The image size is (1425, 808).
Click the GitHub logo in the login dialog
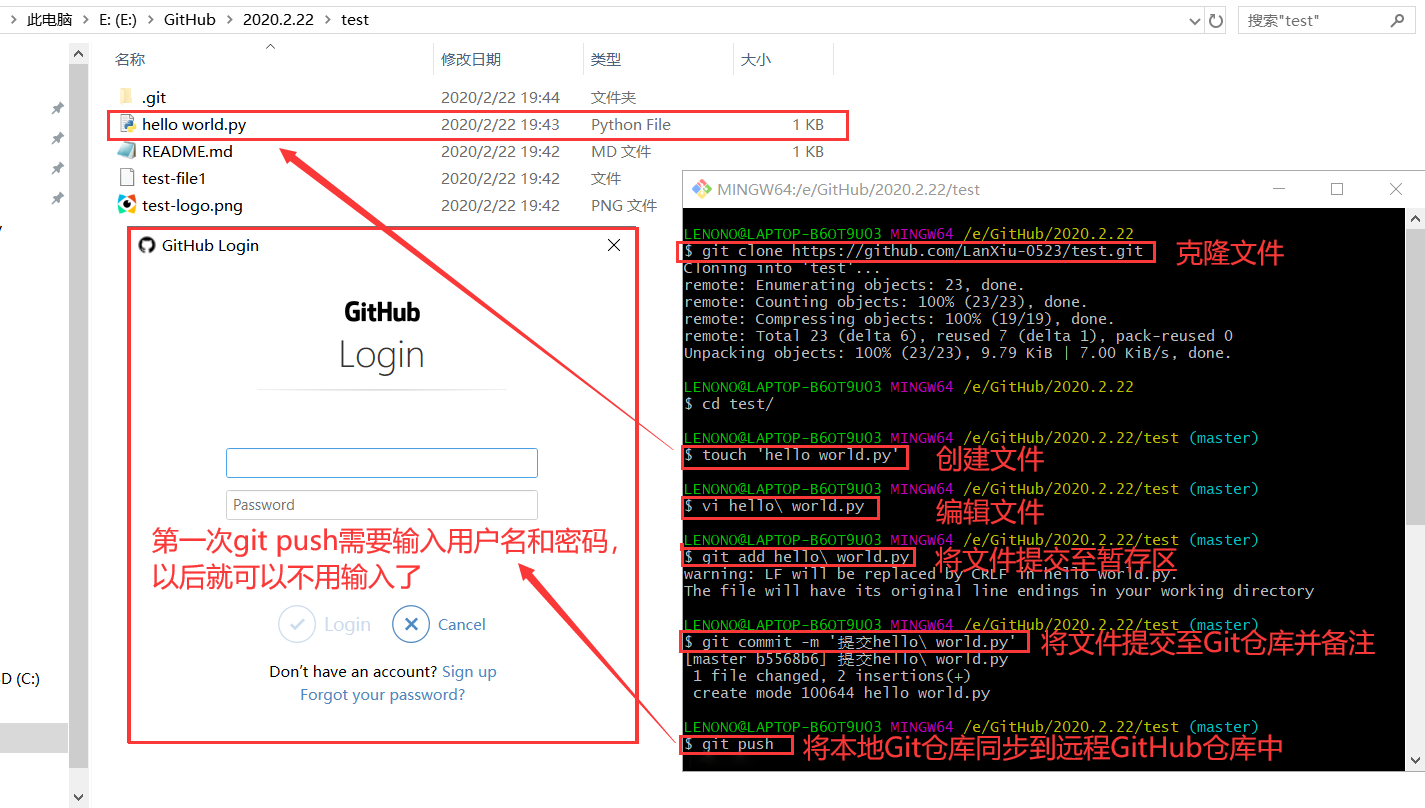point(148,244)
